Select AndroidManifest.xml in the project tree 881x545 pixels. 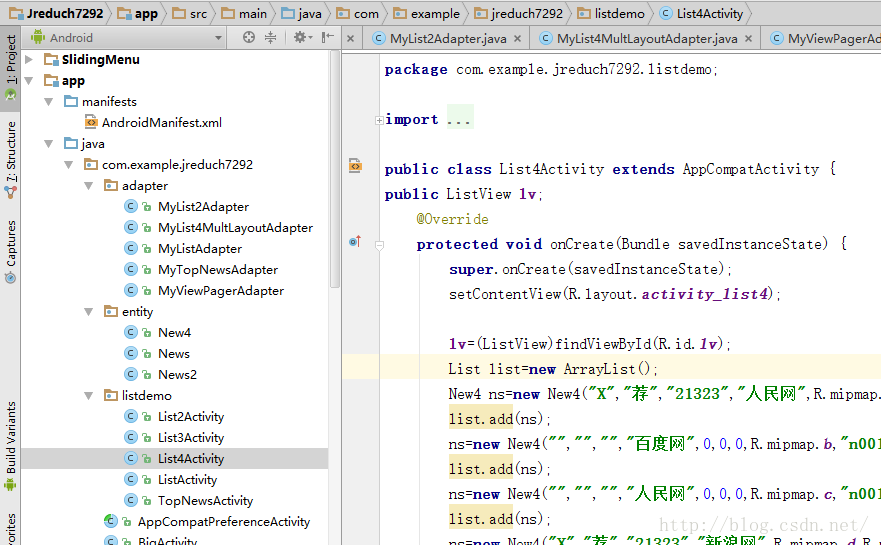(161, 123)
